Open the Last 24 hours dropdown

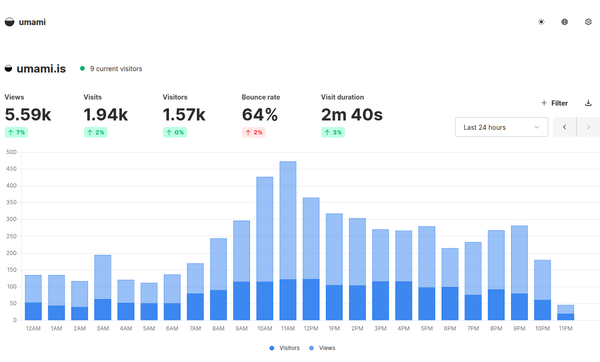pos(501,127)
